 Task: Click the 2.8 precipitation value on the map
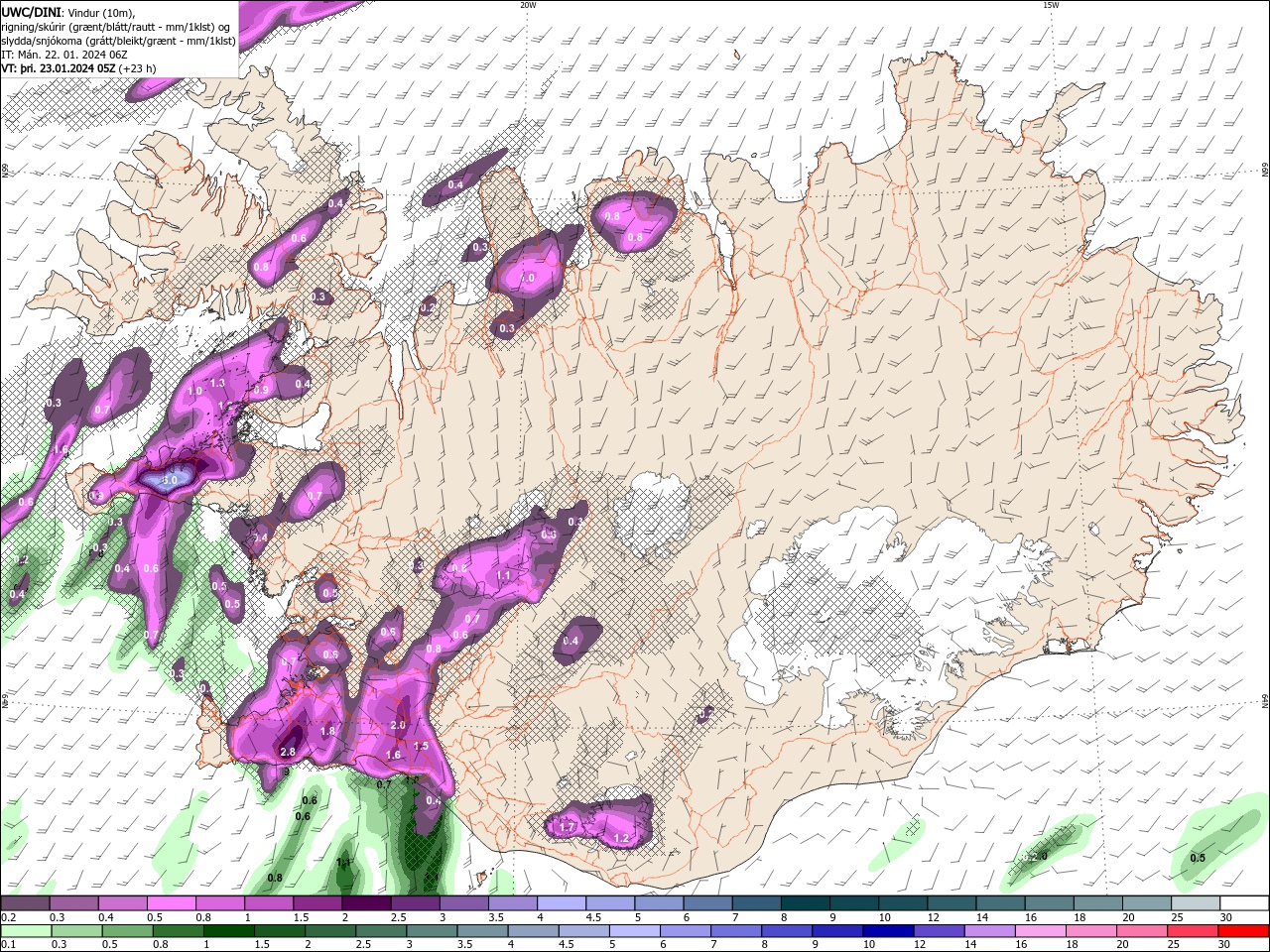click(288, 753)
